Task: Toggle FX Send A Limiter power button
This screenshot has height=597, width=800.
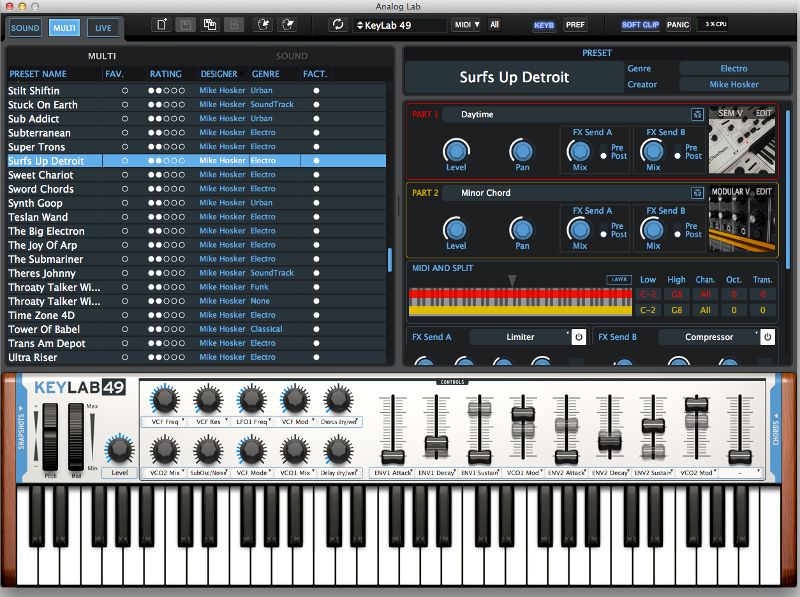Action: click(579, 337)
